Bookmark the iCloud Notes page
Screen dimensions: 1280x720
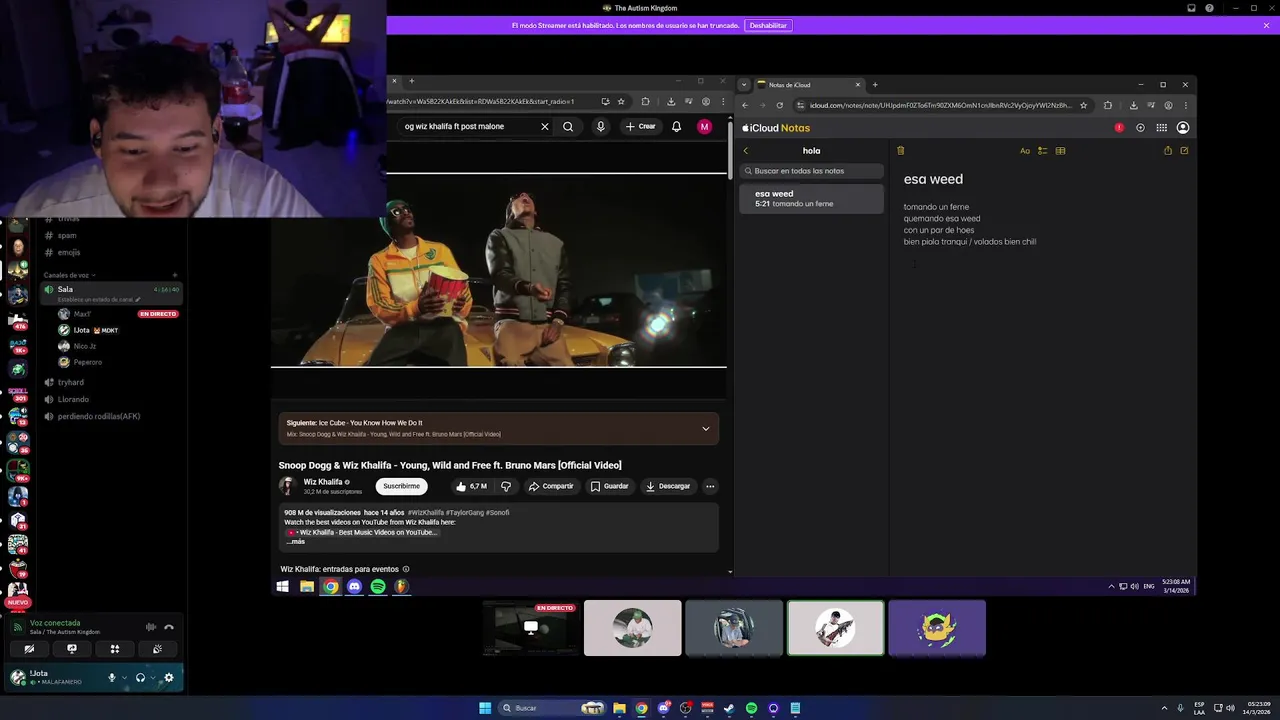point(1083,105)
